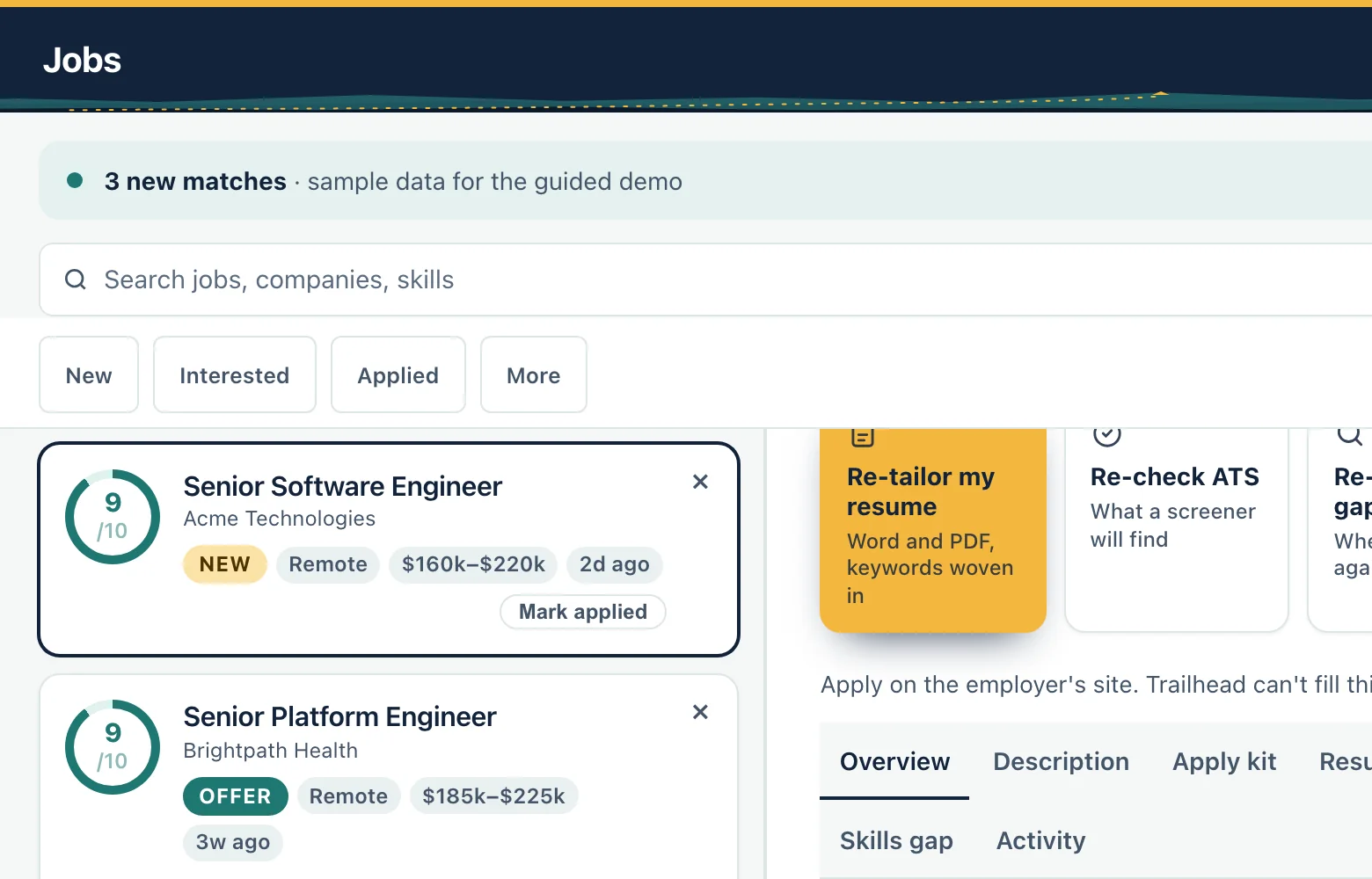Switch to the Description tab
The image size is (1372, 879).
[1061, 761]
